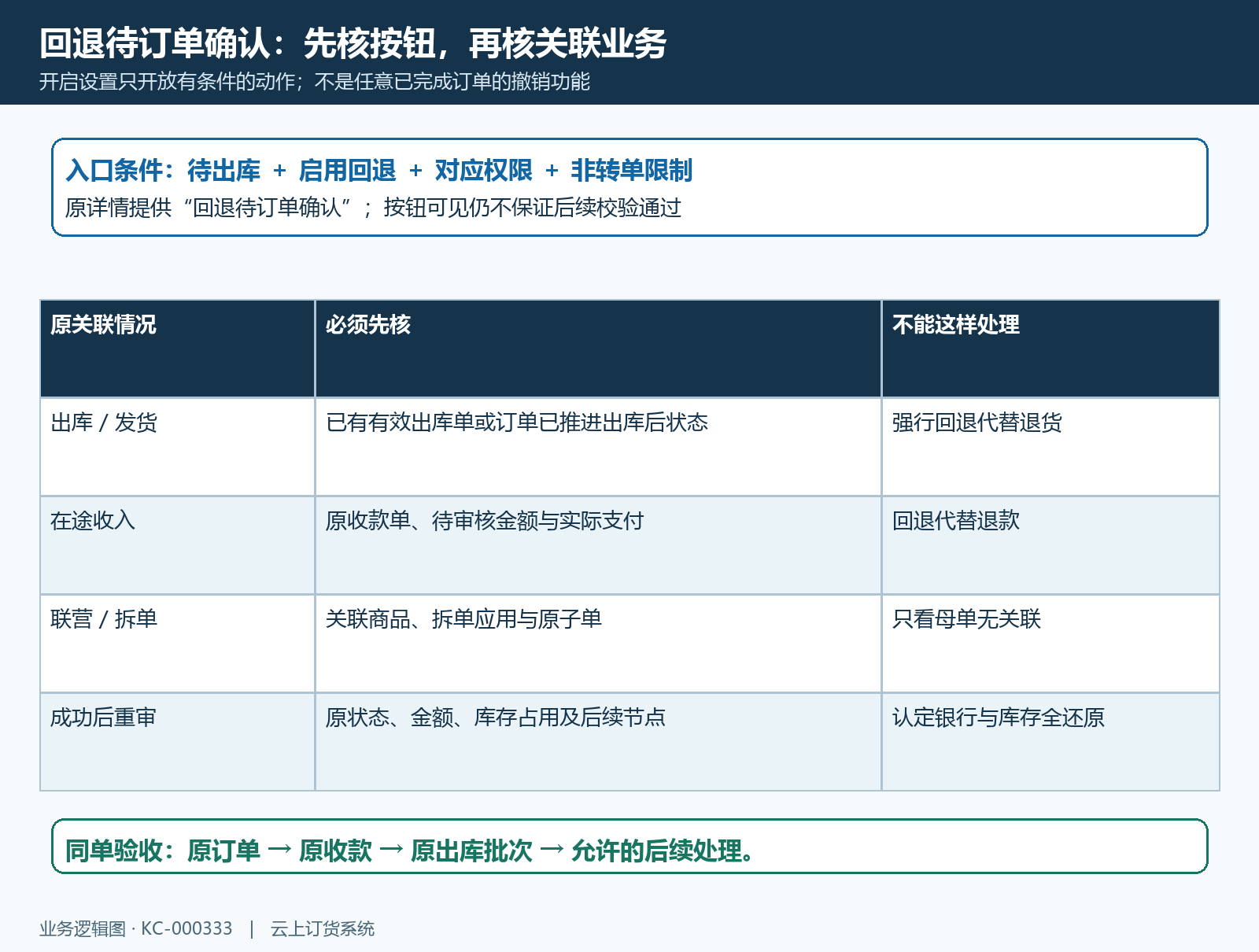Viewport: 1259px width, 952px height.
Task: Click the 回退代替退款 cell
Action: [1050, 545]
